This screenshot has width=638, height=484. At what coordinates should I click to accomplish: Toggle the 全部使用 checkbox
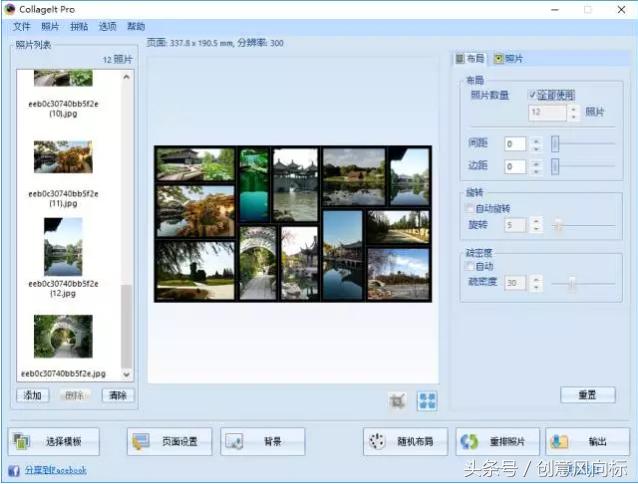[533, 95]
